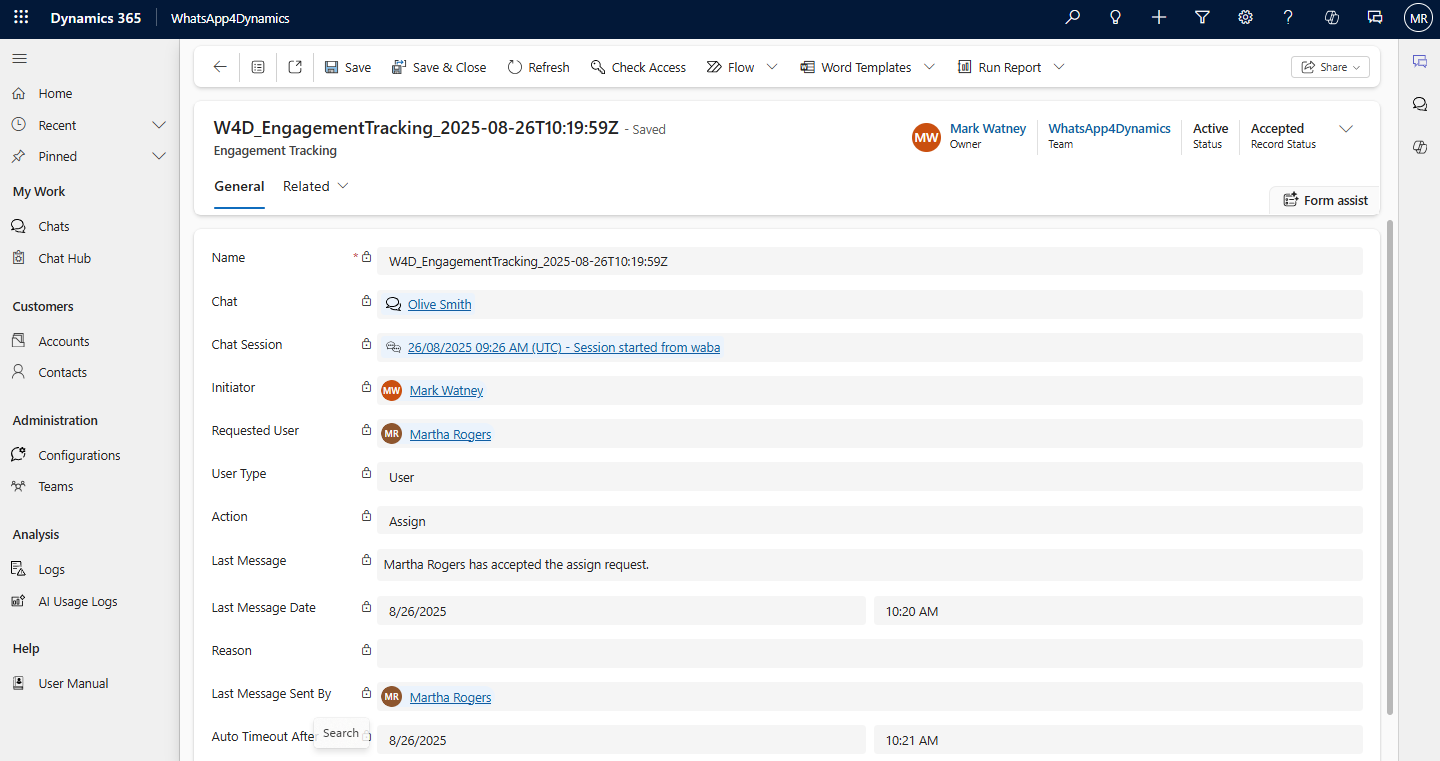The image size is (1440, 761).
Task: Open Chat Hub in the sidebar
Action: point(64,258)
